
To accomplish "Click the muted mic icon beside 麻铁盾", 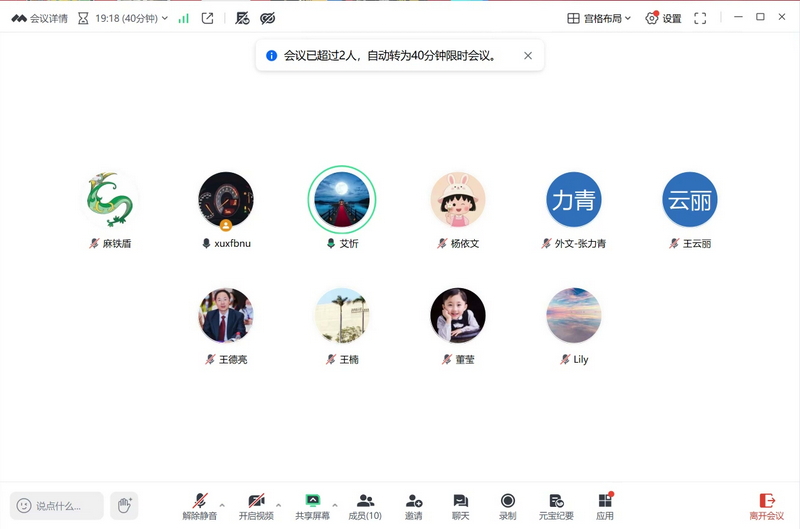I will (x=94, y=243).
